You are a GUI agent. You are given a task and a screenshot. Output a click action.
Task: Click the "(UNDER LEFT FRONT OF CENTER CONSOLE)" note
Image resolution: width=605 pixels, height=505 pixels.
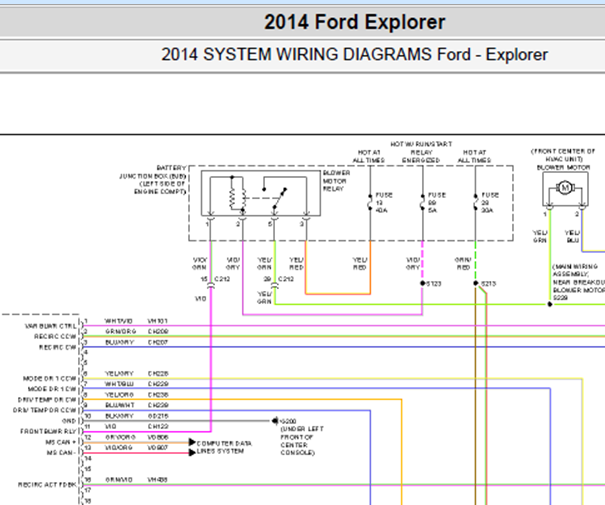coord(302,441)
